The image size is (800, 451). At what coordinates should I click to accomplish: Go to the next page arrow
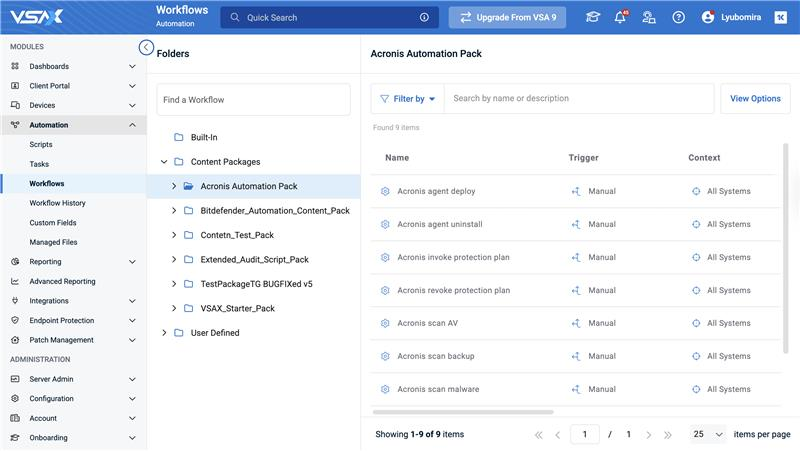(648, 435)
